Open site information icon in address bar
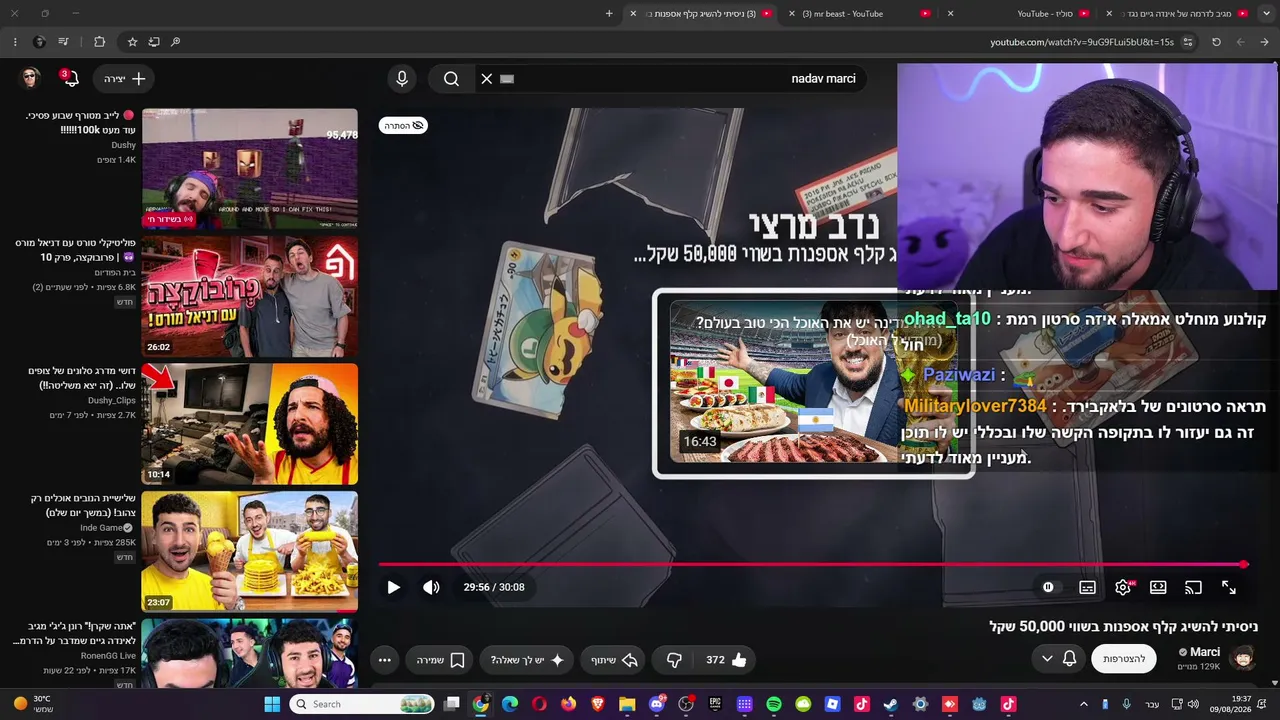This screenshot has width=1280, height=720. 1187,42
